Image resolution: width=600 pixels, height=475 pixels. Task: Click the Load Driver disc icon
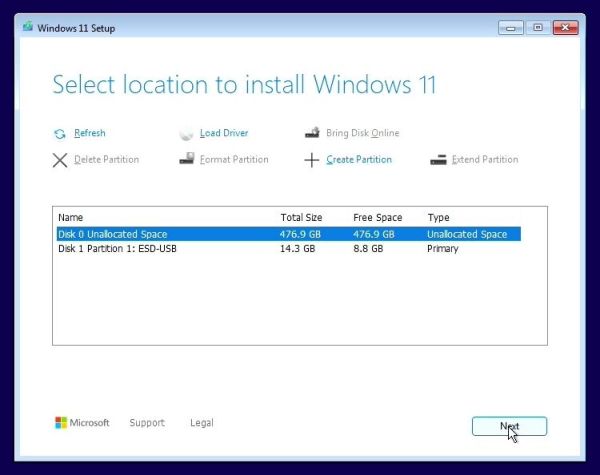tap(186, 134)
